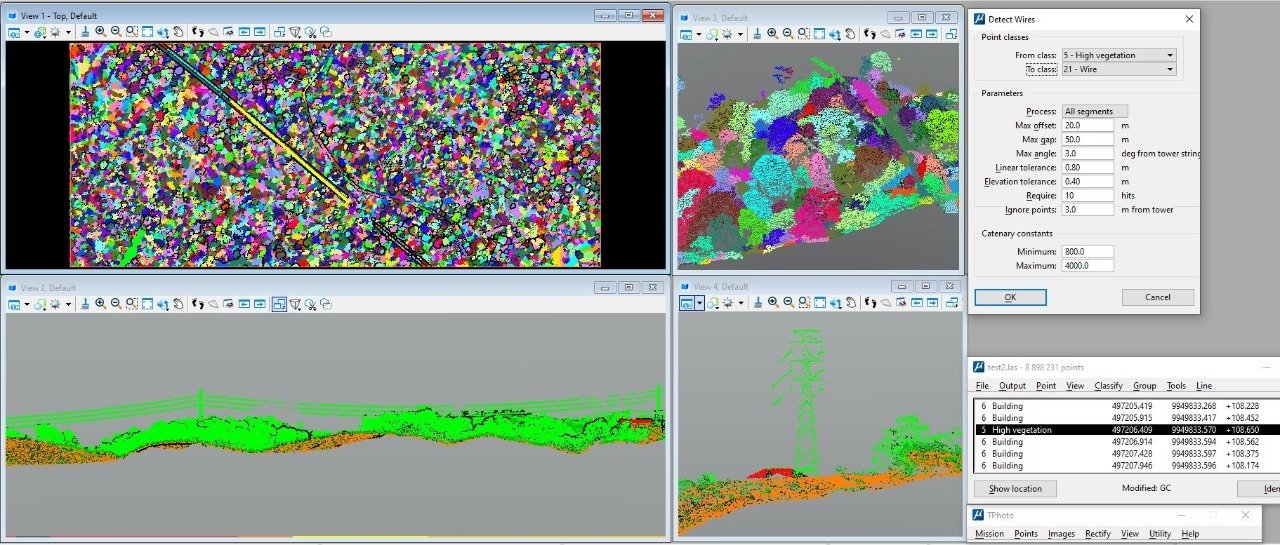This screenshot has width=1280, height=545.
Task: Click Zoom Out icon in View 3 toolbar
Action: pos(788,33)
